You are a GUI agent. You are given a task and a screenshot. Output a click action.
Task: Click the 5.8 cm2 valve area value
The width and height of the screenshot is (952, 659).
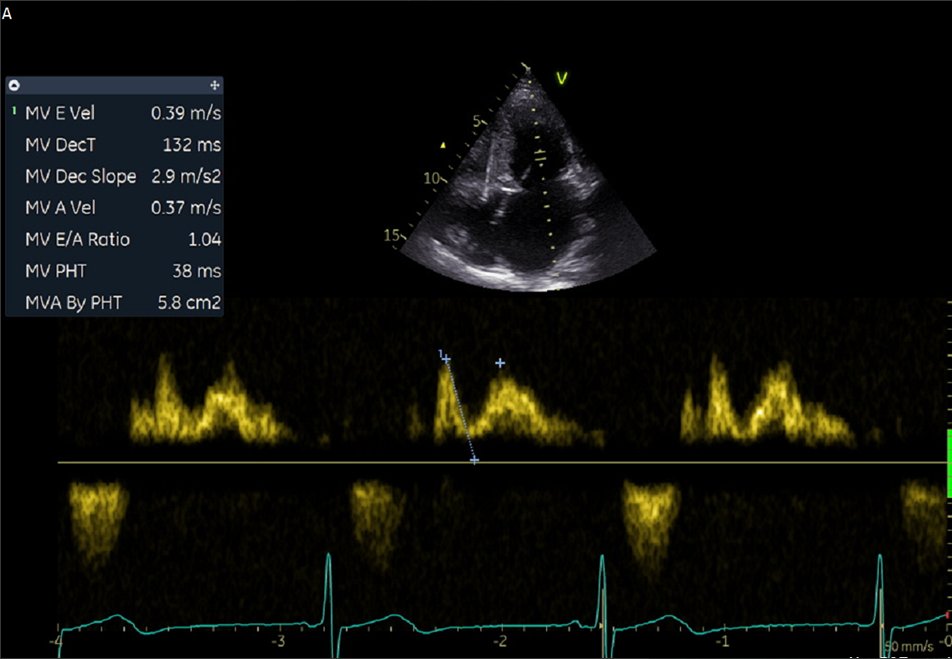point(189,302)
